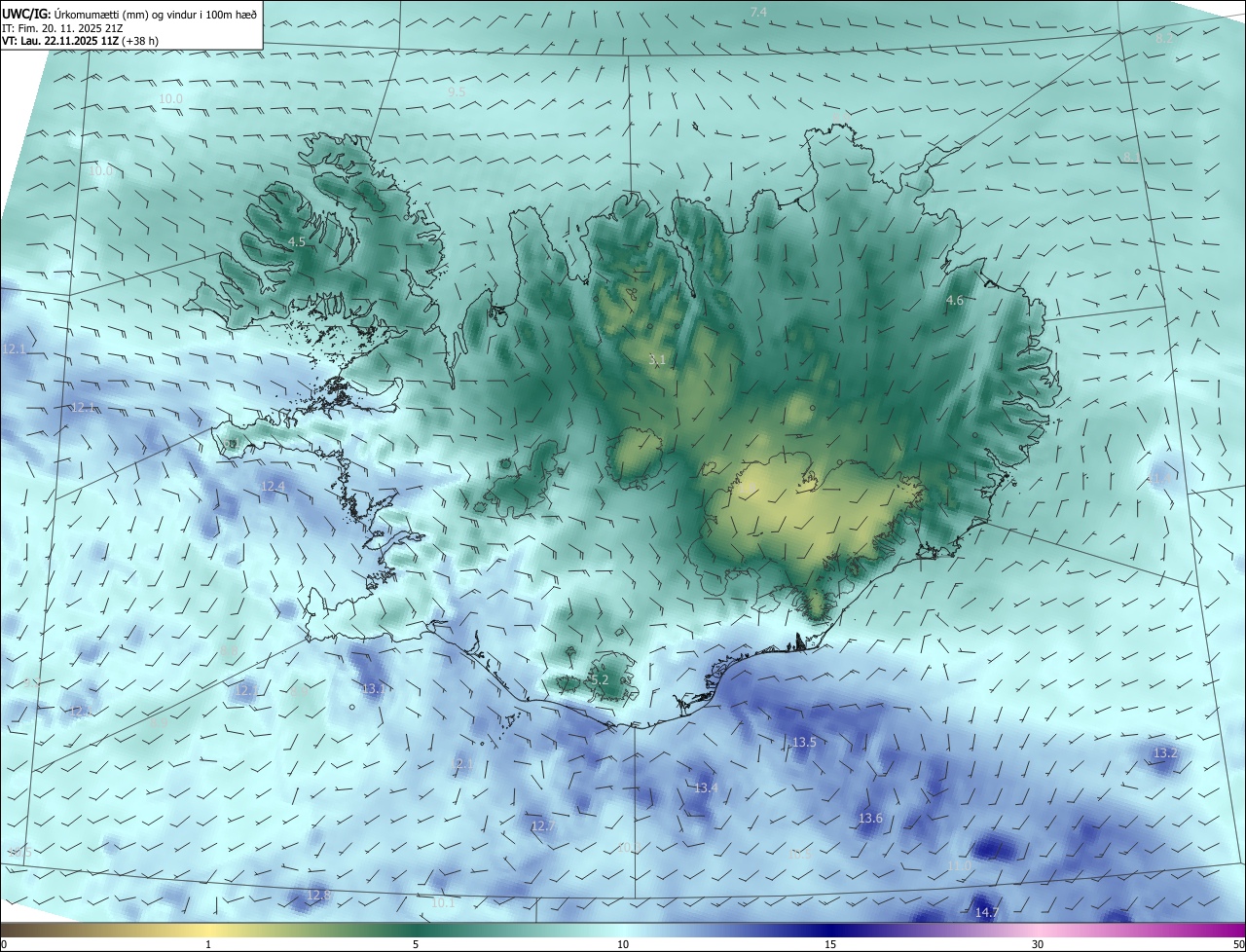Screen dimensions: 1246x952
Task: Click the IT: Fim. 20. 11. 2025 21Z line
Action: tap(62, 28)
